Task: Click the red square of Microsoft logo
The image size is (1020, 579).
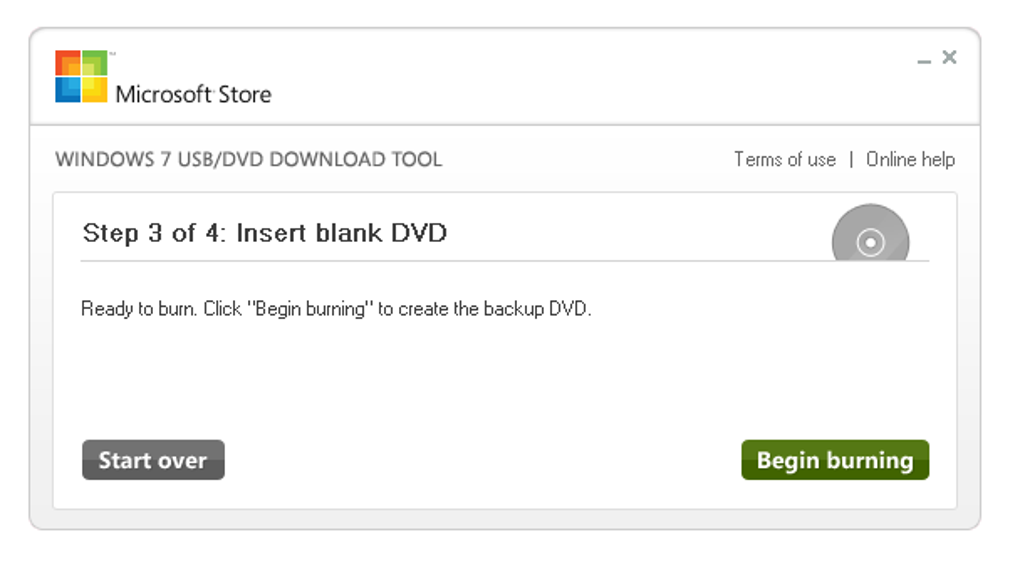Action: (67, 64)
